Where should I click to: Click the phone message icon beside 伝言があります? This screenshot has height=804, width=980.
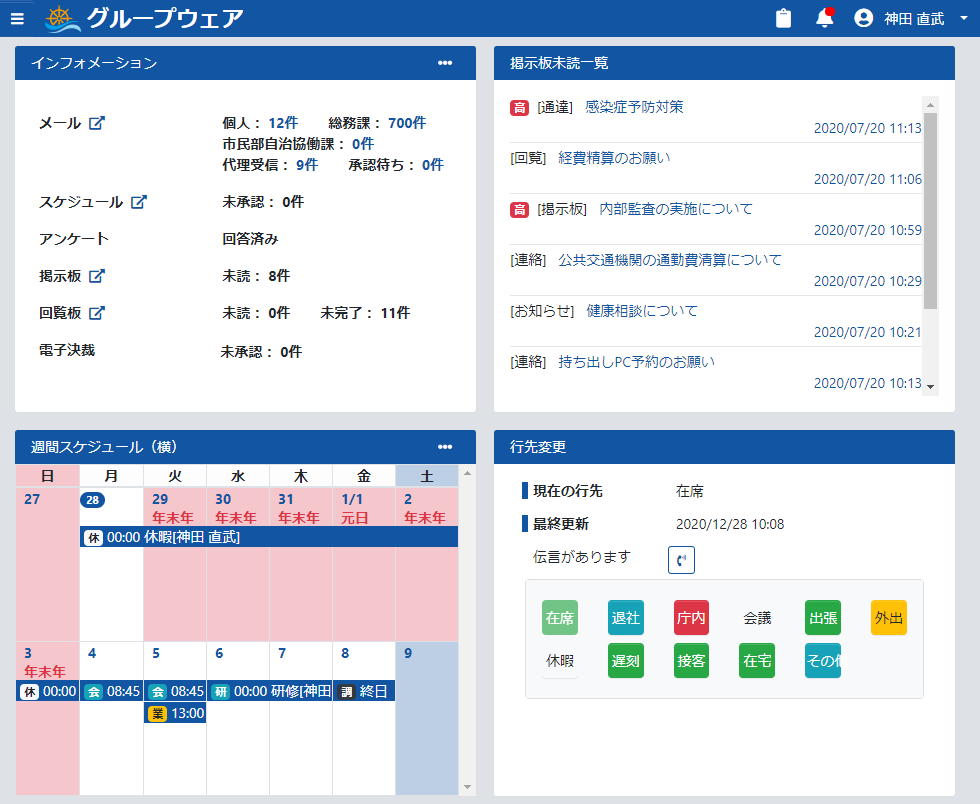(681, 560)
